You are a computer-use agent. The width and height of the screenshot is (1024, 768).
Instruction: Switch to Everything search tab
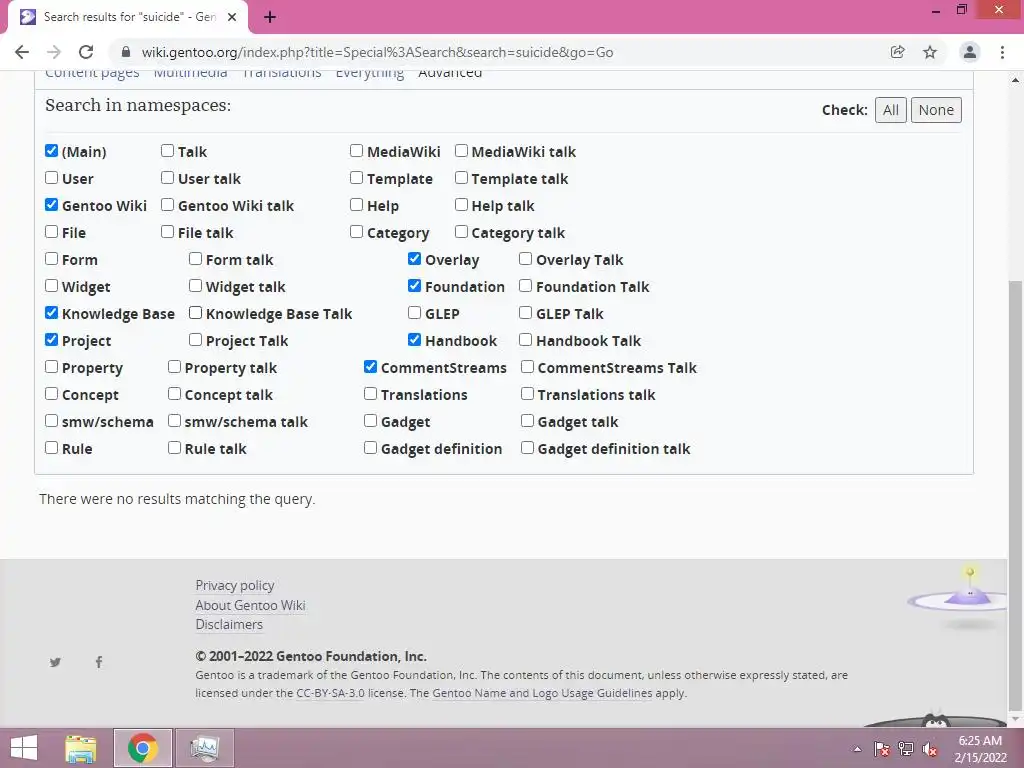click(370, 74)
